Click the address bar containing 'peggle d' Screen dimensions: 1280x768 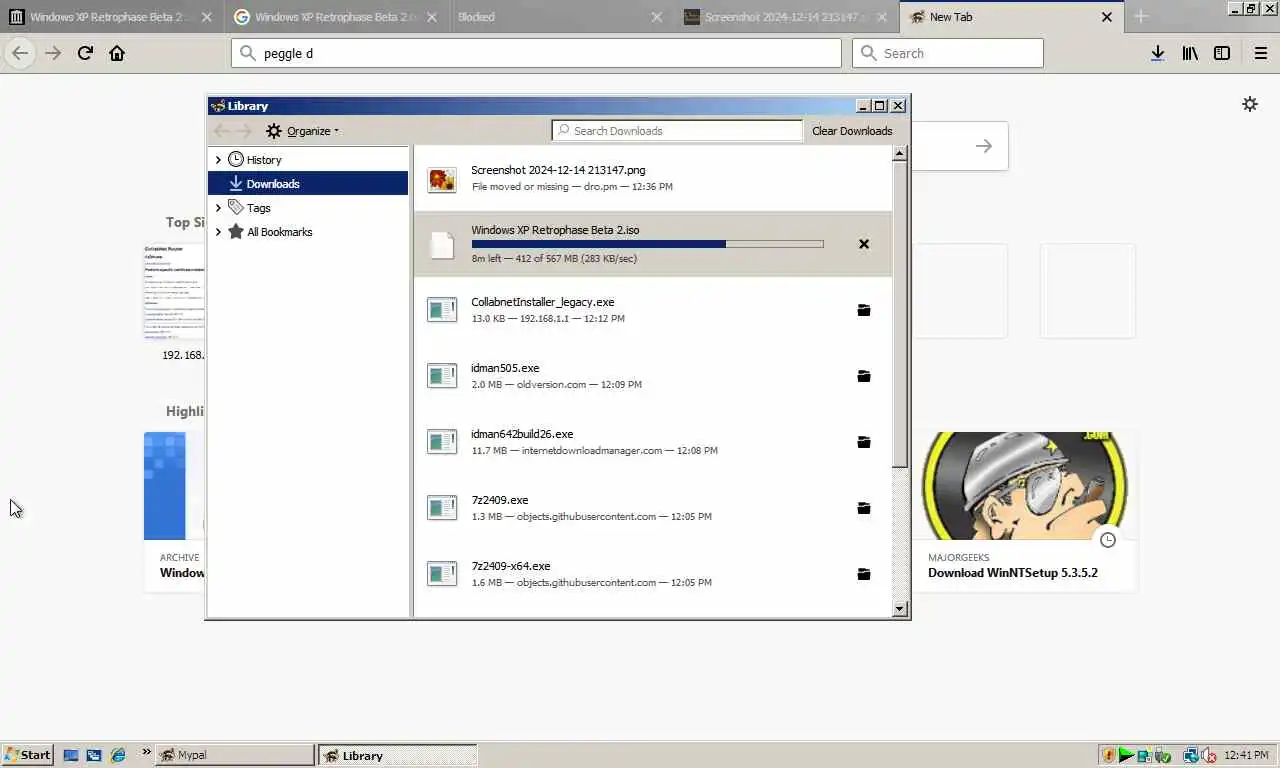pyautogui.click(x=536, y=53)
